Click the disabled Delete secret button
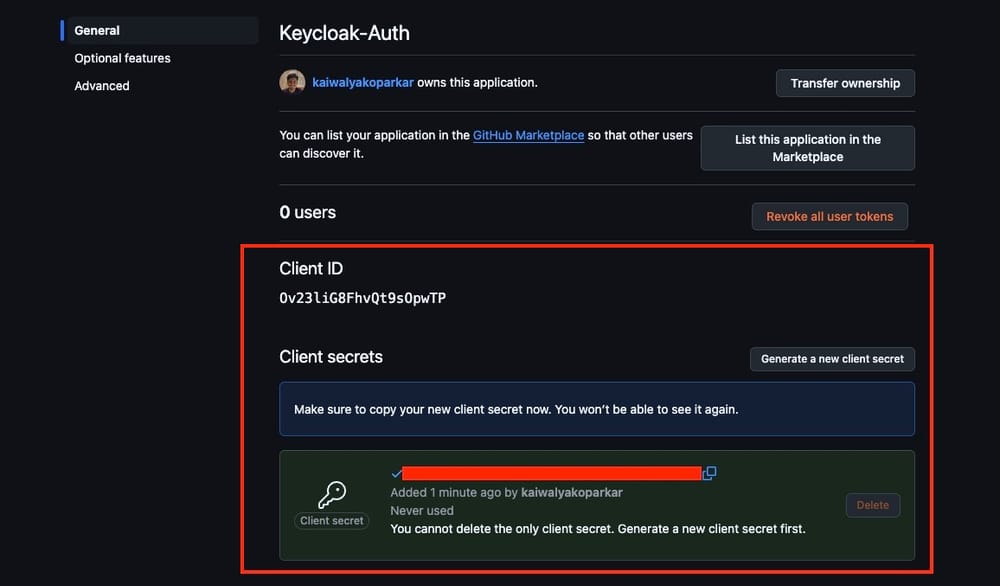 (872, 505)
